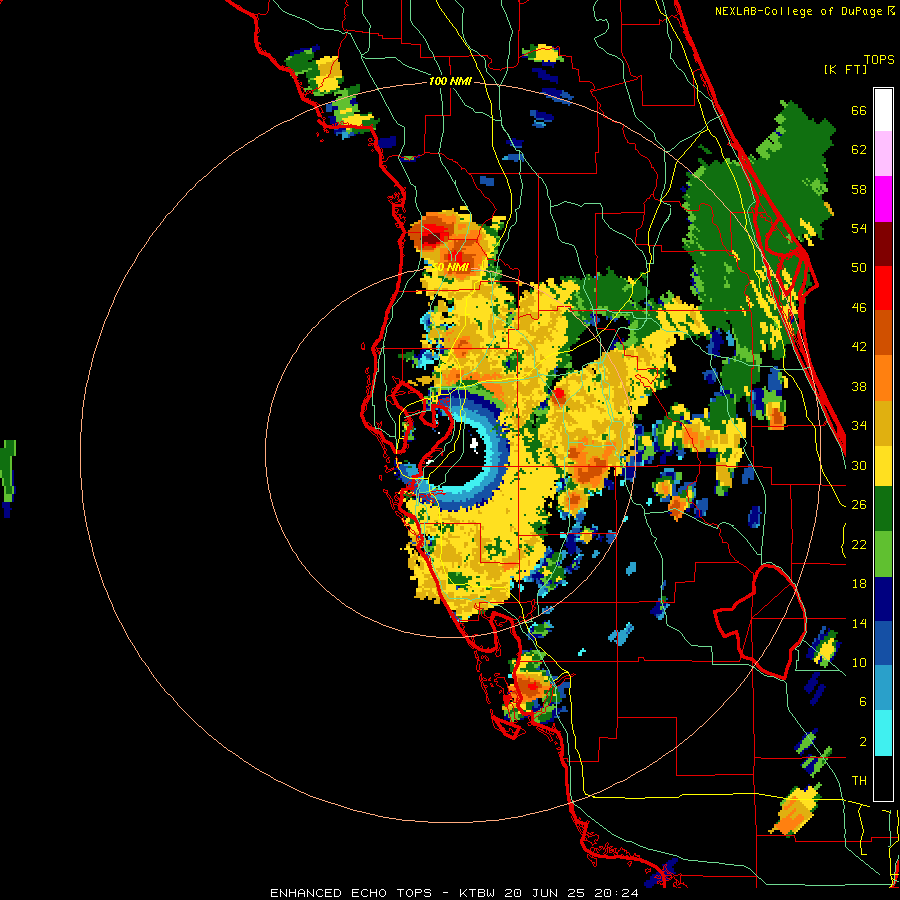Viewport: 900px width, 900px height.
Task: Select the bright yellow legend swatch
Action: pos(883,465)
